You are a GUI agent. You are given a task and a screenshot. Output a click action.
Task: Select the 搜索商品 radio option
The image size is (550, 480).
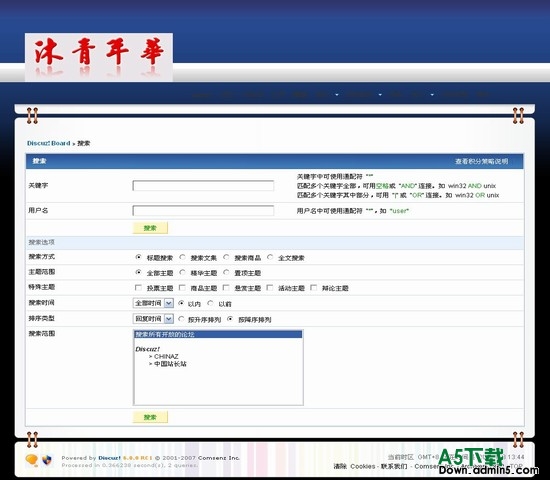(x=226, y=257)
